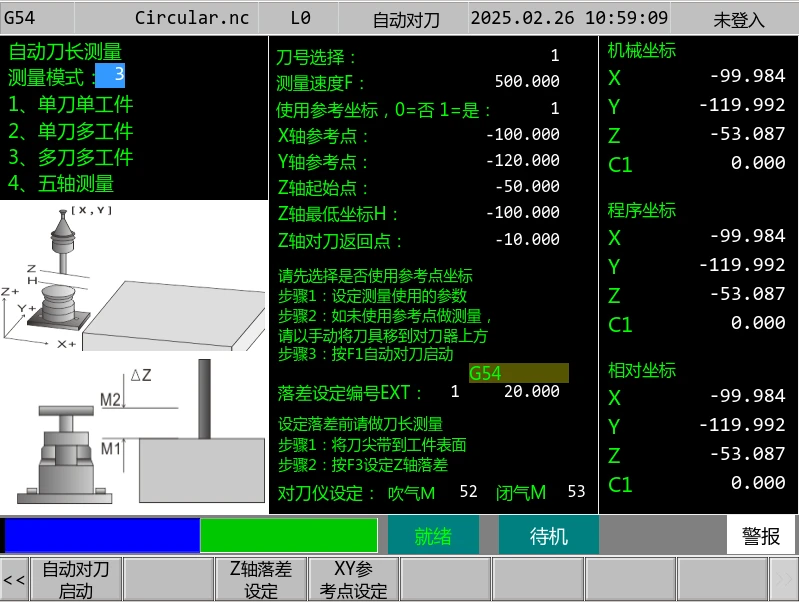Edit the 测量模式 value field showing 3
Viewport: 799px width, 602px height.
click(110, 75)
